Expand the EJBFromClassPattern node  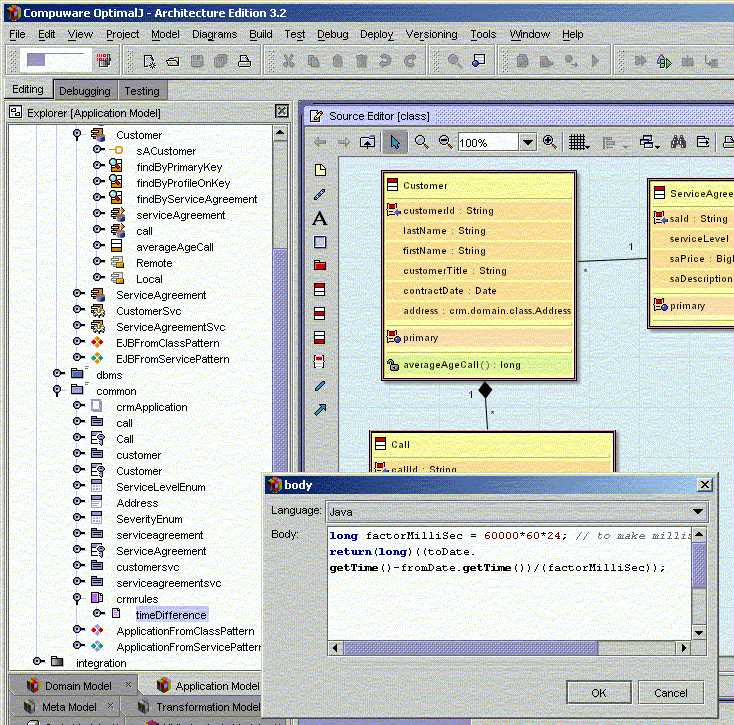point(79,342)
